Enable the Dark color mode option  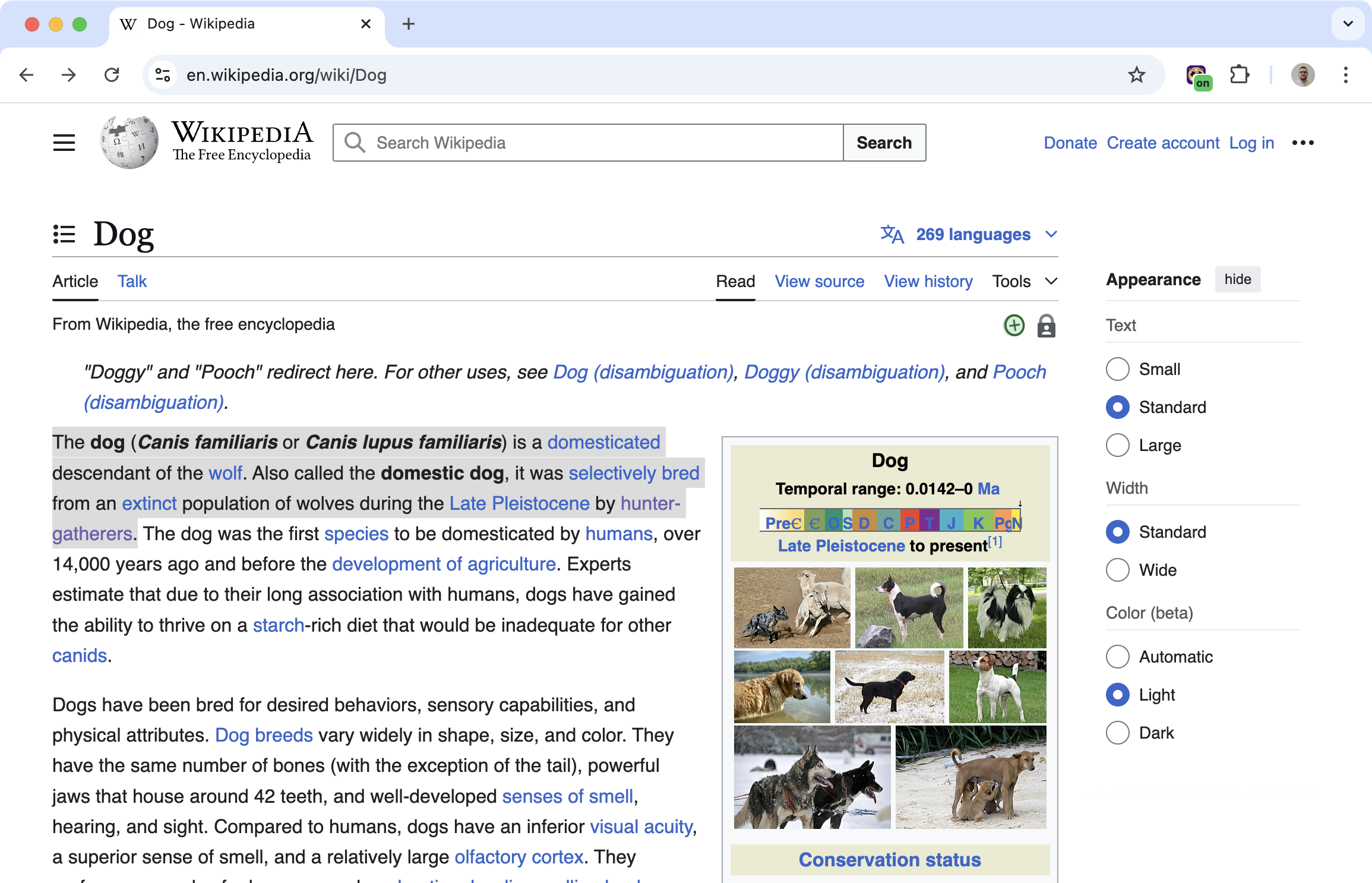pyautogui.click(x=1117, y=732)
